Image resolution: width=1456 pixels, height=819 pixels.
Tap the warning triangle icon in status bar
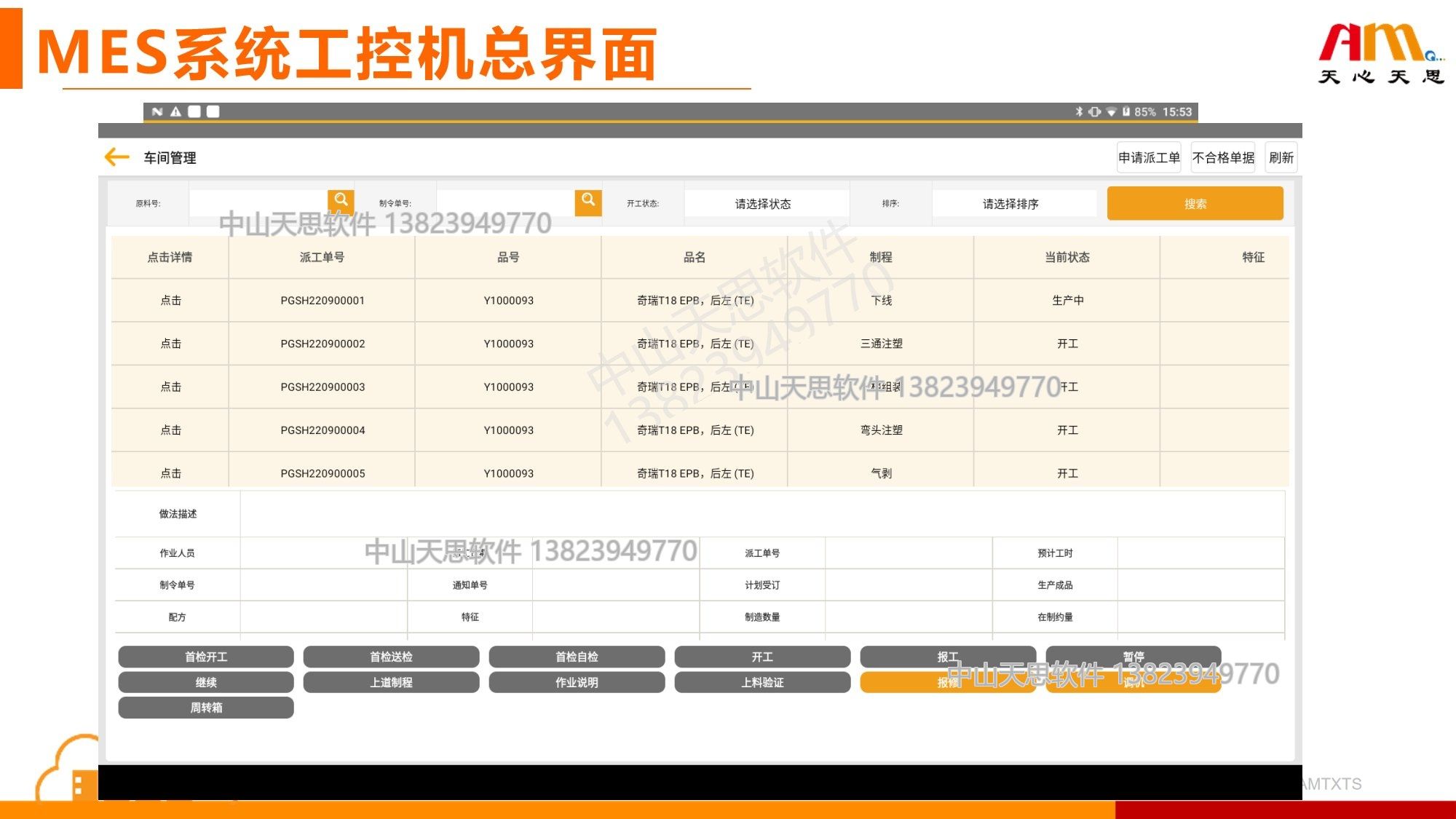[x=175, y=111]
